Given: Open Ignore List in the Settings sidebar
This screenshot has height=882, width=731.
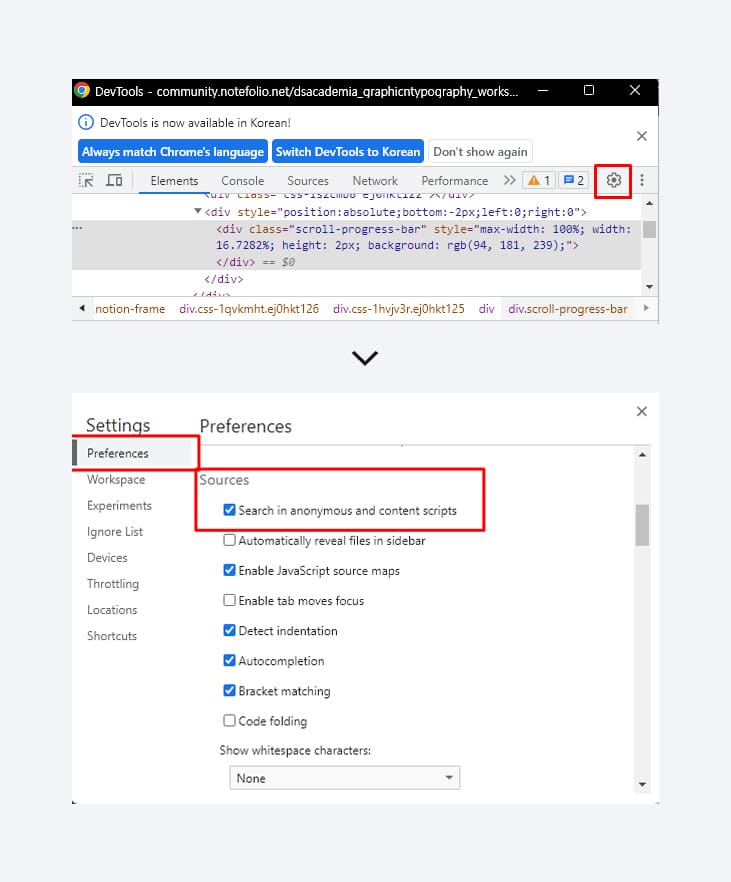Looking at the screenshot, I should pyautogui.click(x=115, y=532).
